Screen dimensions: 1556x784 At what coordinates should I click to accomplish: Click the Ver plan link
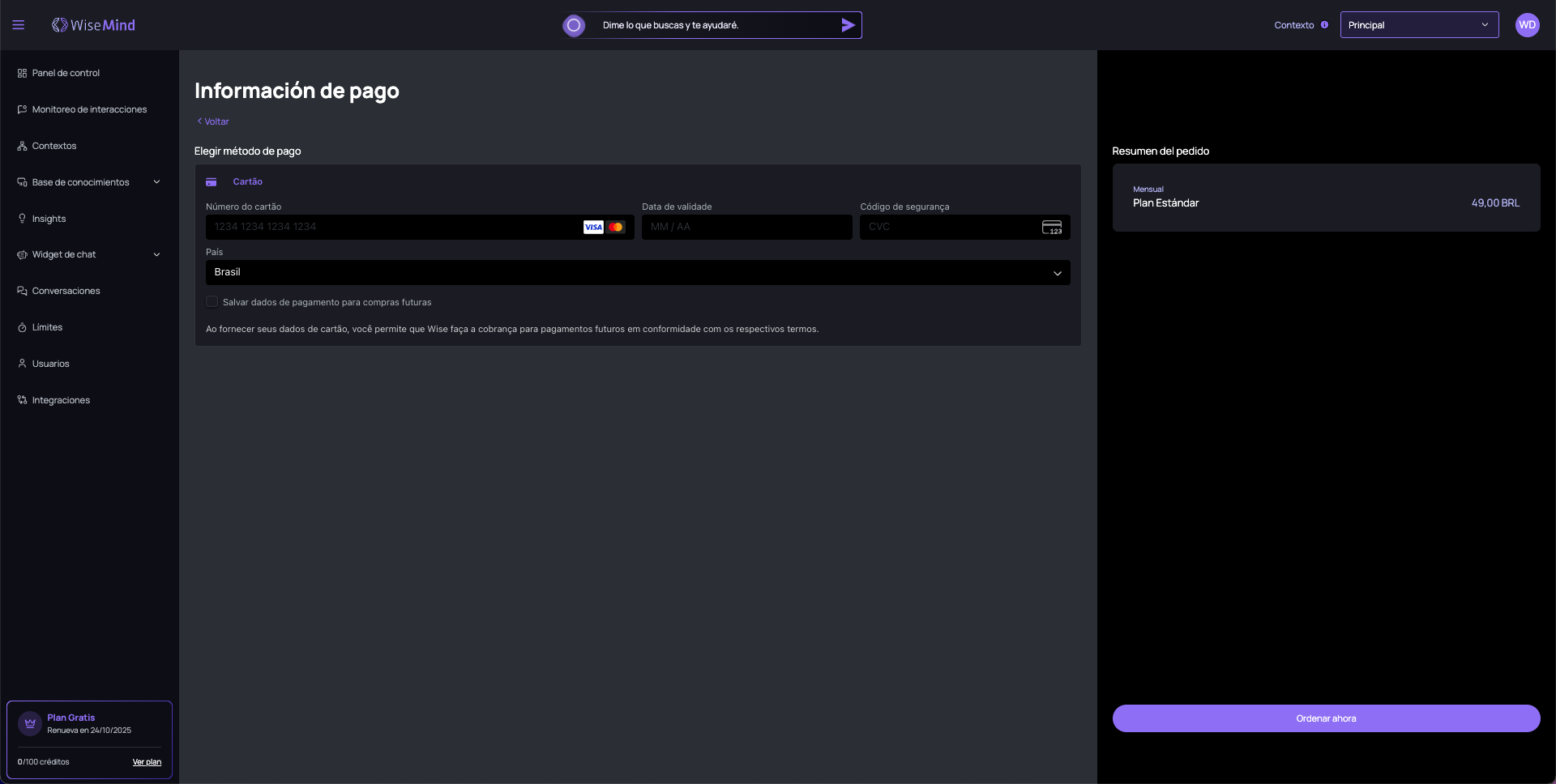147,762
